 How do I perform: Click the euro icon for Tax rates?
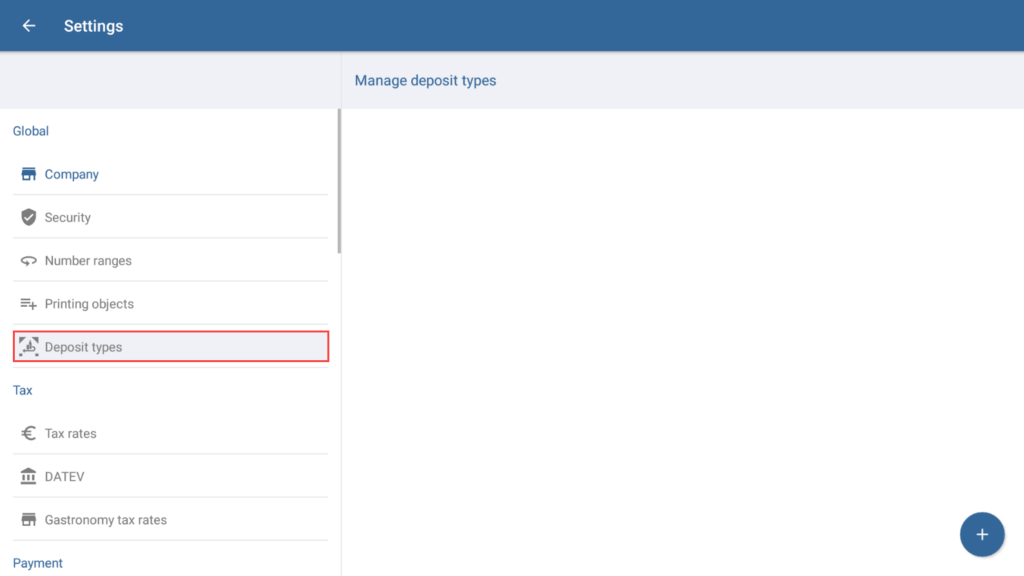(x=29, y=433)
